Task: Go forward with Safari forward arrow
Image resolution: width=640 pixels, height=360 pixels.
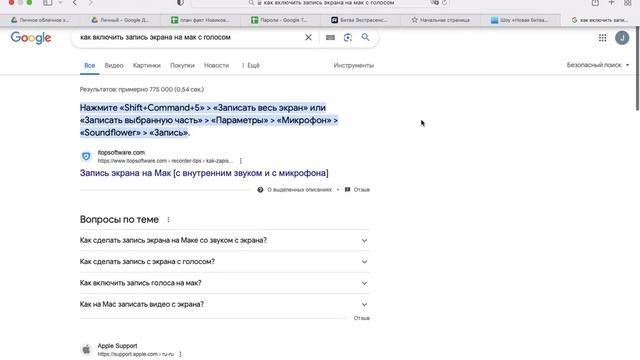Action: [x=91, y=3]
